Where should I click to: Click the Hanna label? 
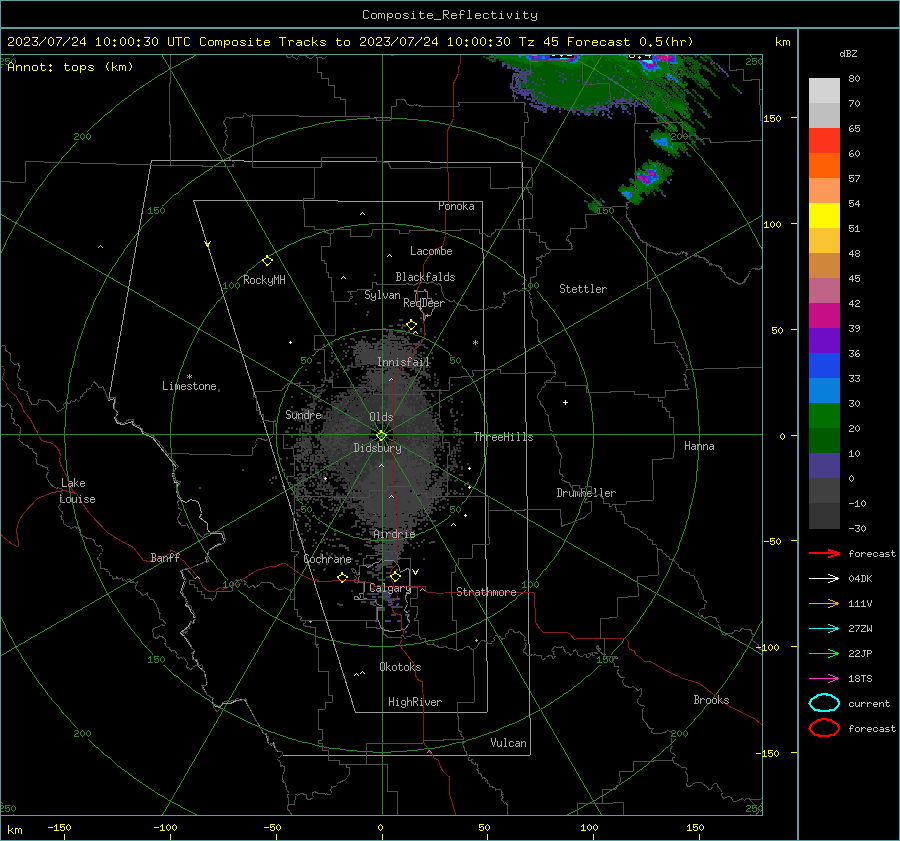pos(699,446)
